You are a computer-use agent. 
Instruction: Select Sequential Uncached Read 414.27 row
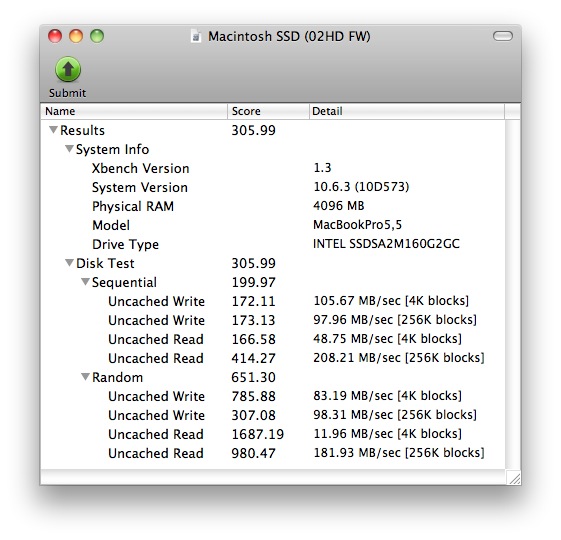pos(273,358)
